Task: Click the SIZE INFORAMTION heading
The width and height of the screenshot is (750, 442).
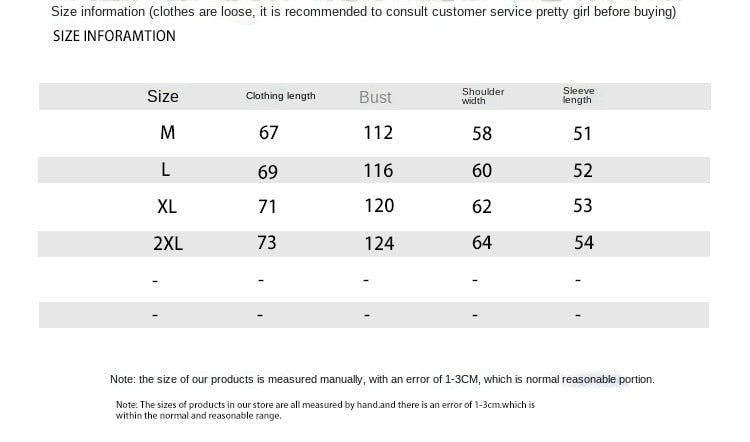Action: click(114, 36)
